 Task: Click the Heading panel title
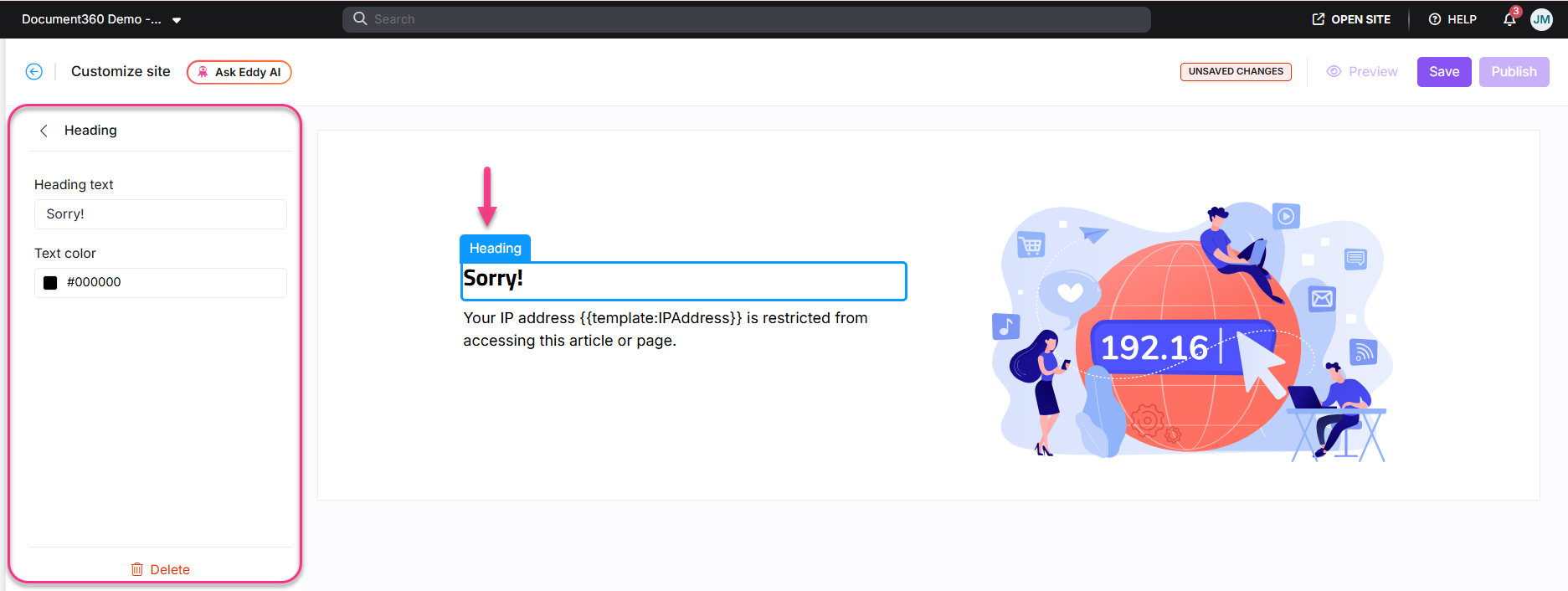coord(90,131)
